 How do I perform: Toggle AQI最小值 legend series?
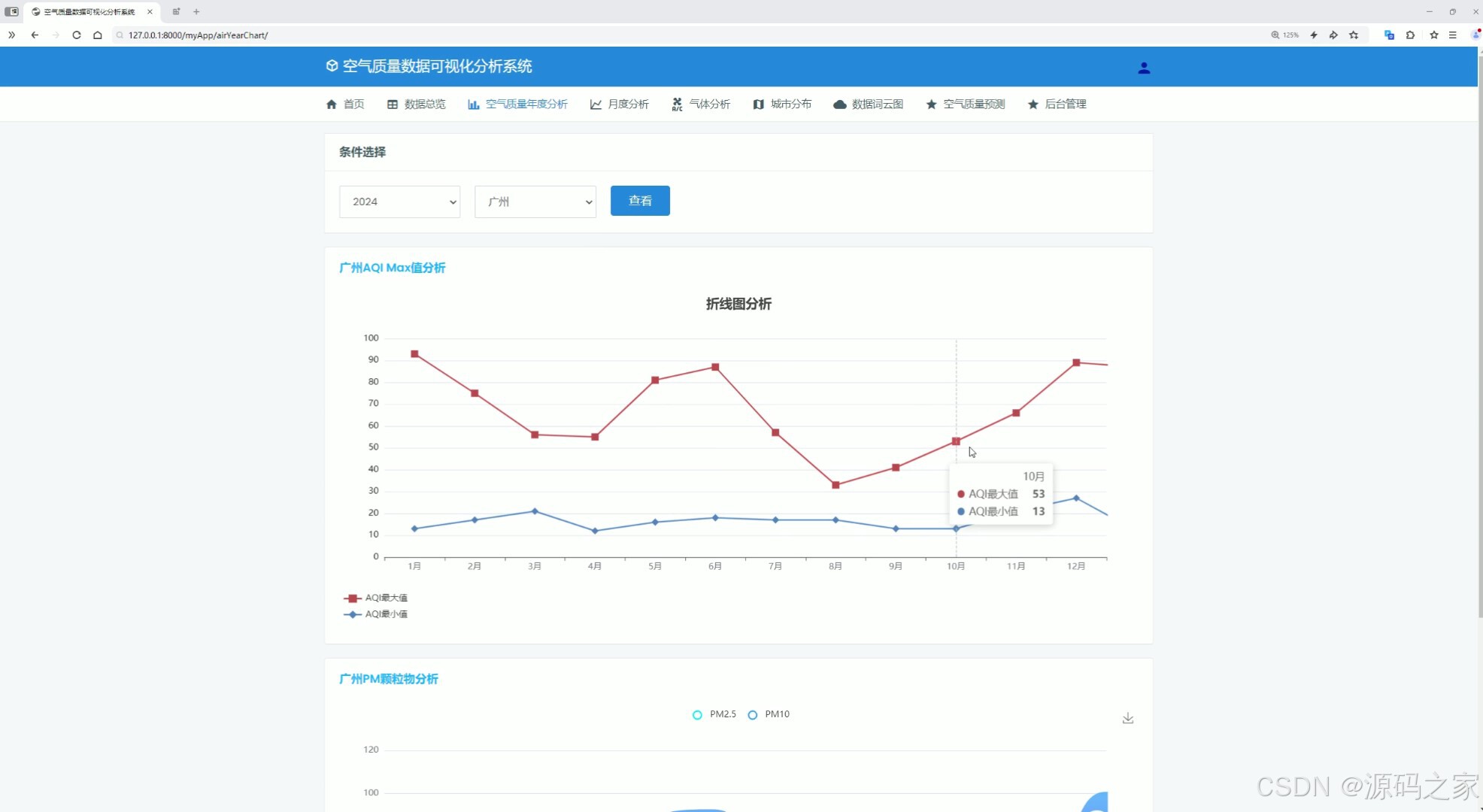[375, 614]
